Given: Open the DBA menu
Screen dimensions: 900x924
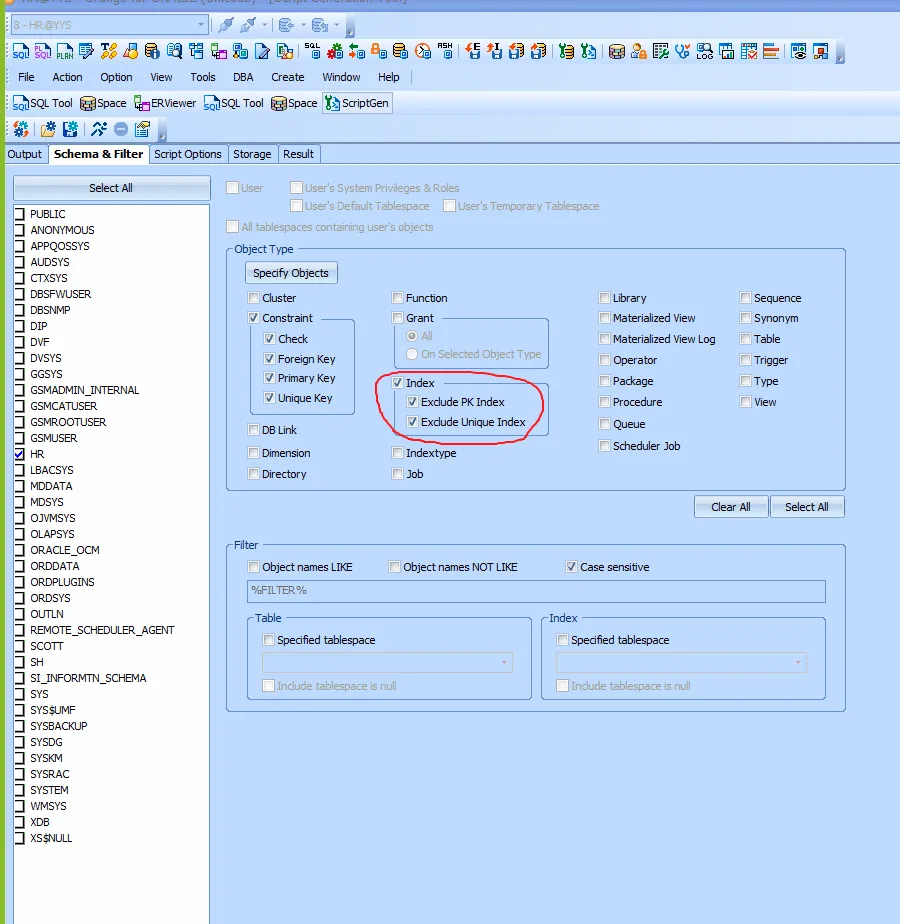Looking at the screenshot, I should pyautogui.click(x=243, y=77).
